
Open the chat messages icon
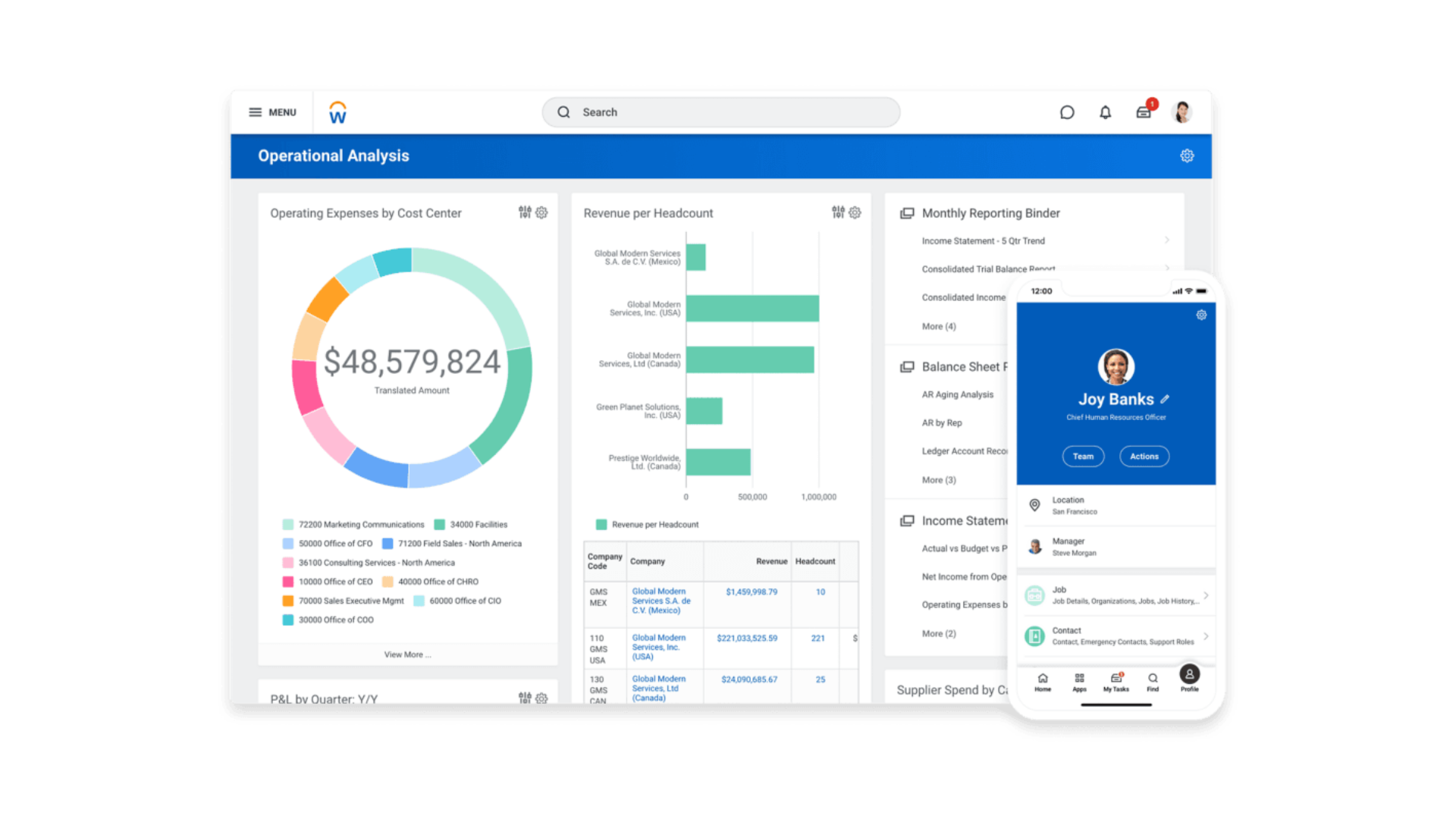pyautogui.click(x=1067, y=112)
